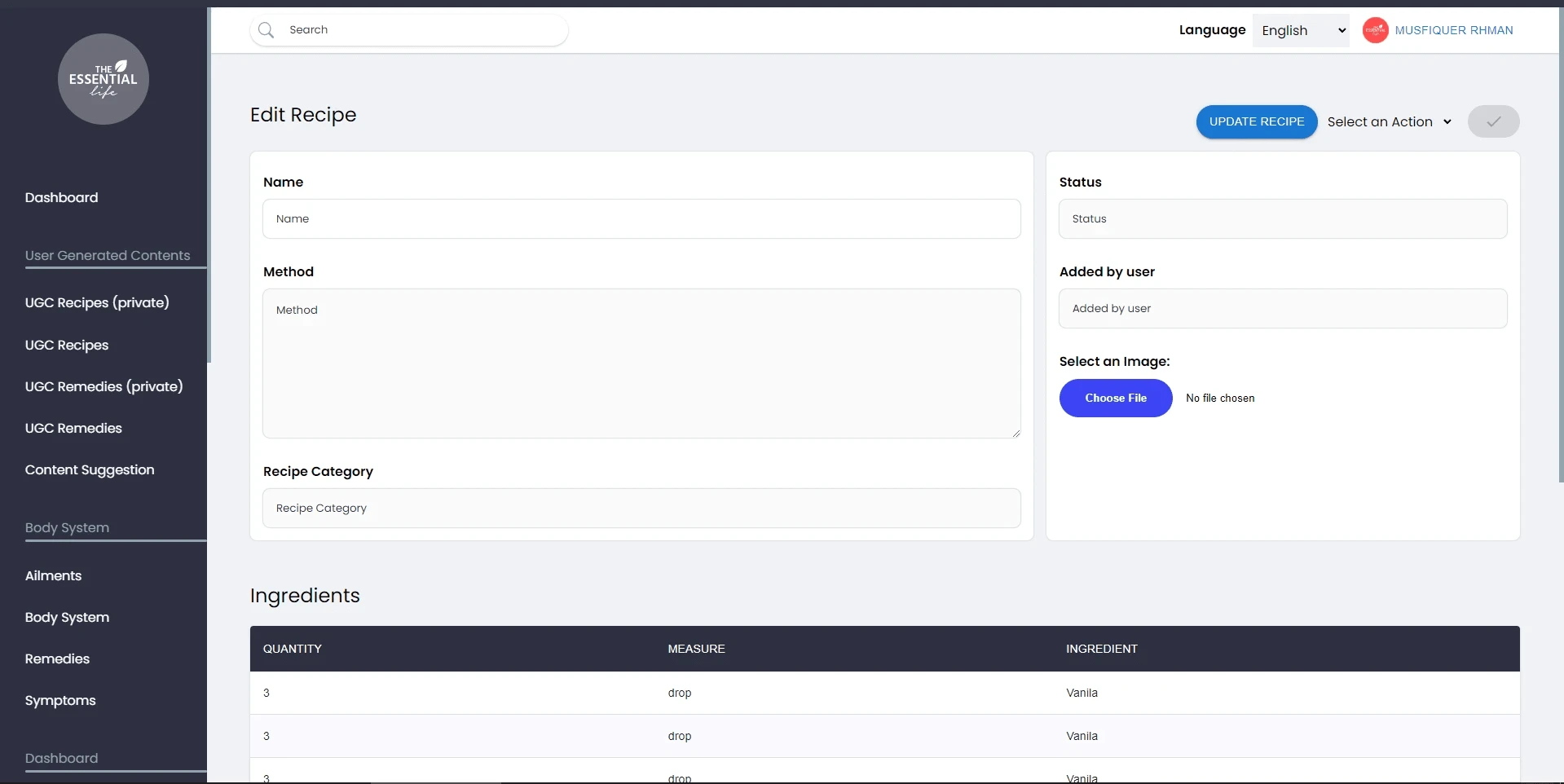The height and width of the screenshot is (784, 1564).
Task: Click the Essential Life logo
Action: pyautogui.click(x=104, y=79)
